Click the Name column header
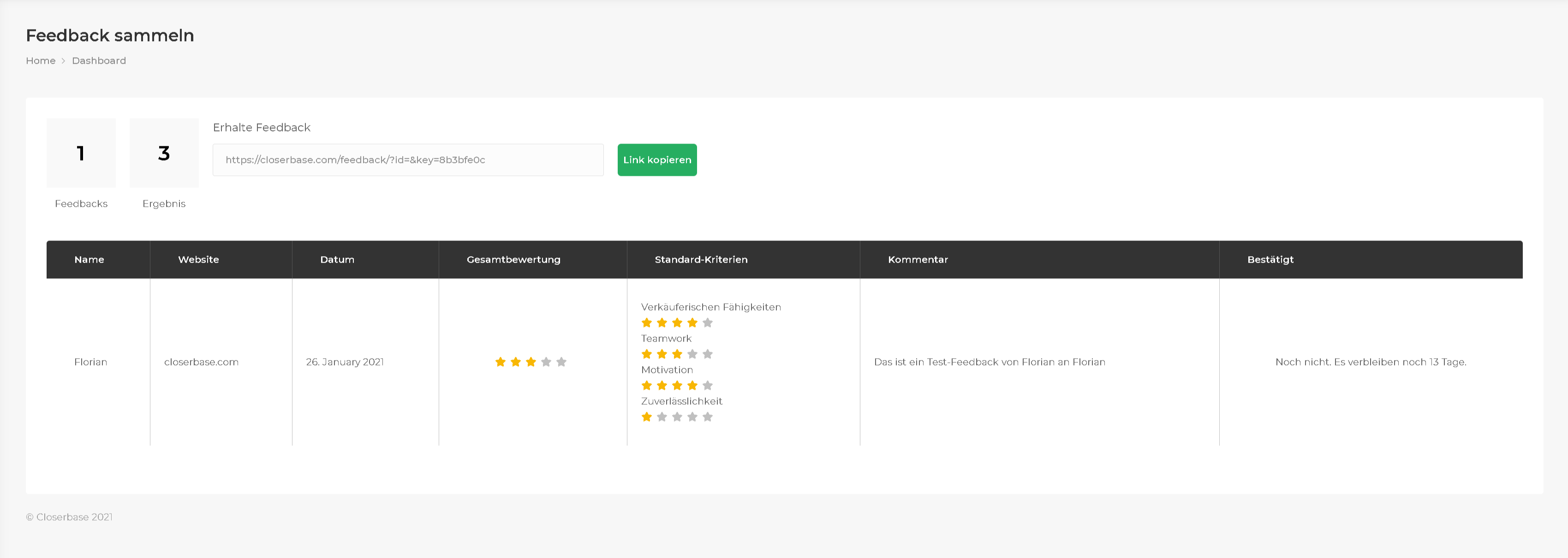The height and width of the screenshot is (558, 1568). 89,259
